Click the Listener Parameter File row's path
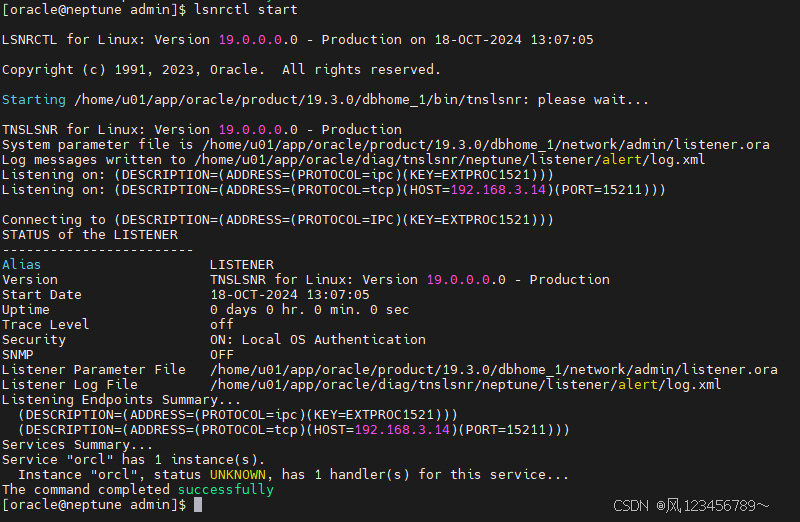Viewport: 800px width, 522px height. [x=493, y=370]
